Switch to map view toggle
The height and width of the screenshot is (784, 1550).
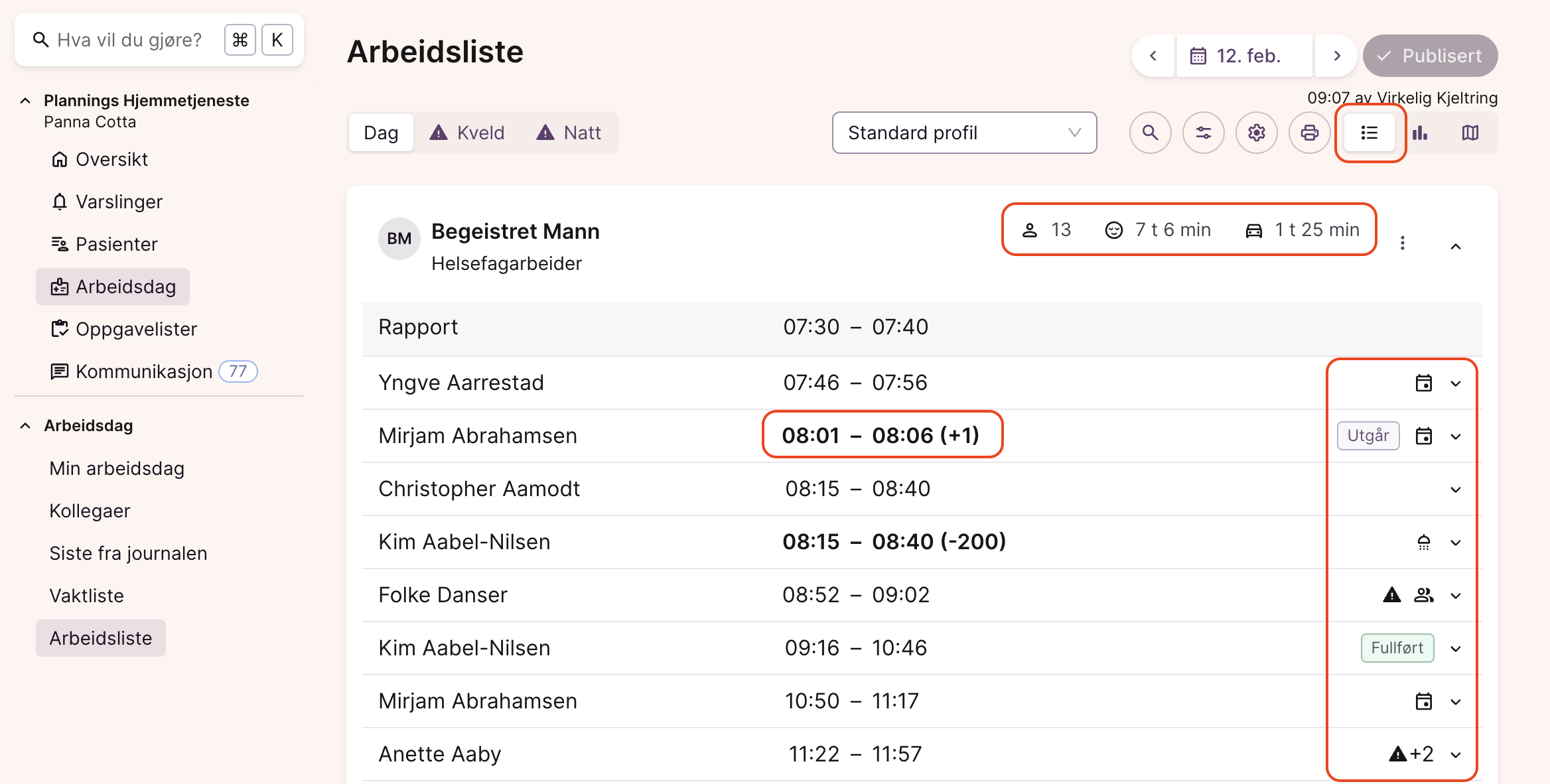[x=1470, y=133]
